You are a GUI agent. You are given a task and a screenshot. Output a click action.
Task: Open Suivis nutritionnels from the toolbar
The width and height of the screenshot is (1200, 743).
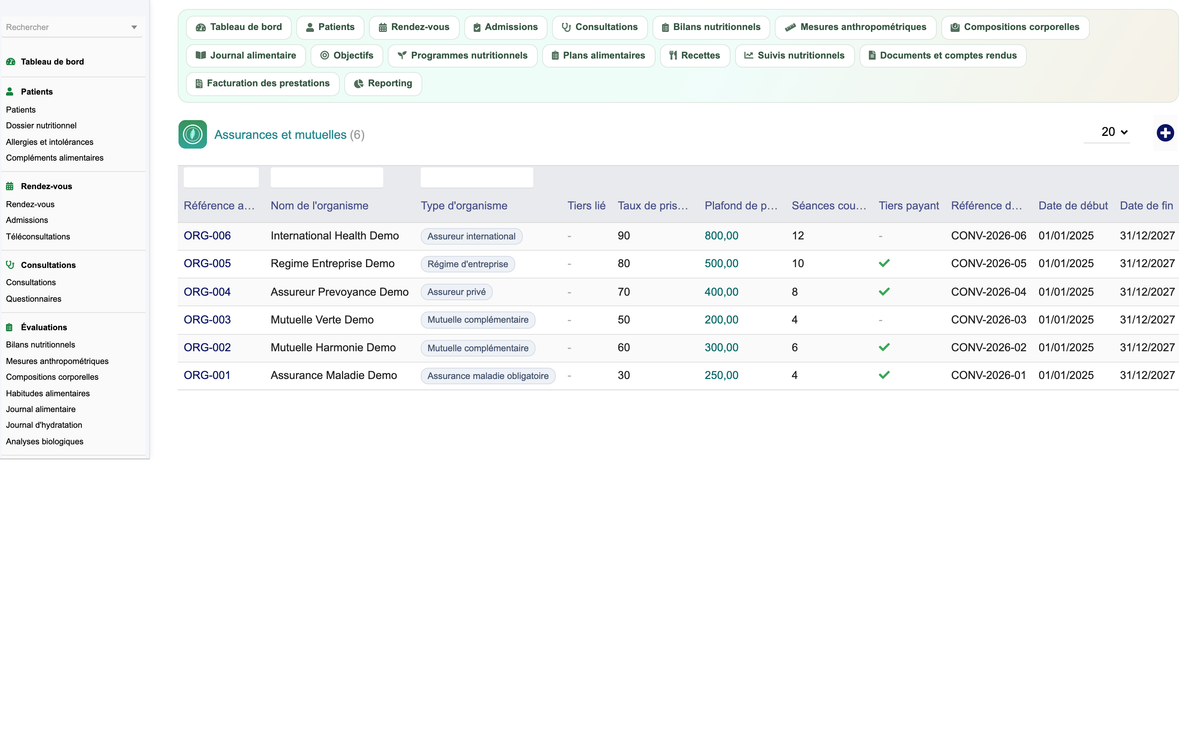pos(795,55)
